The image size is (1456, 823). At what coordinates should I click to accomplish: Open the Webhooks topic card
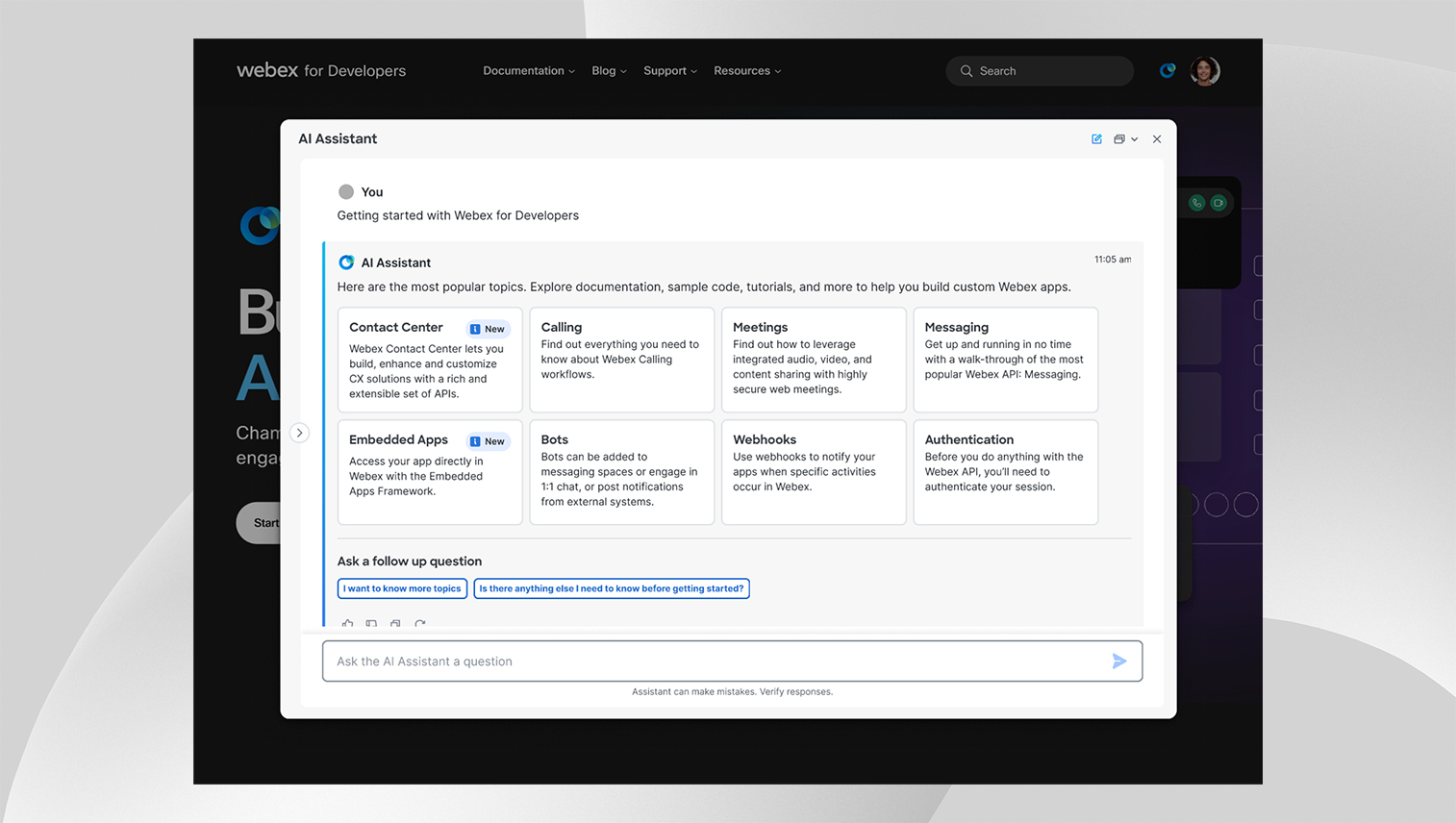(x=814, y=472)
